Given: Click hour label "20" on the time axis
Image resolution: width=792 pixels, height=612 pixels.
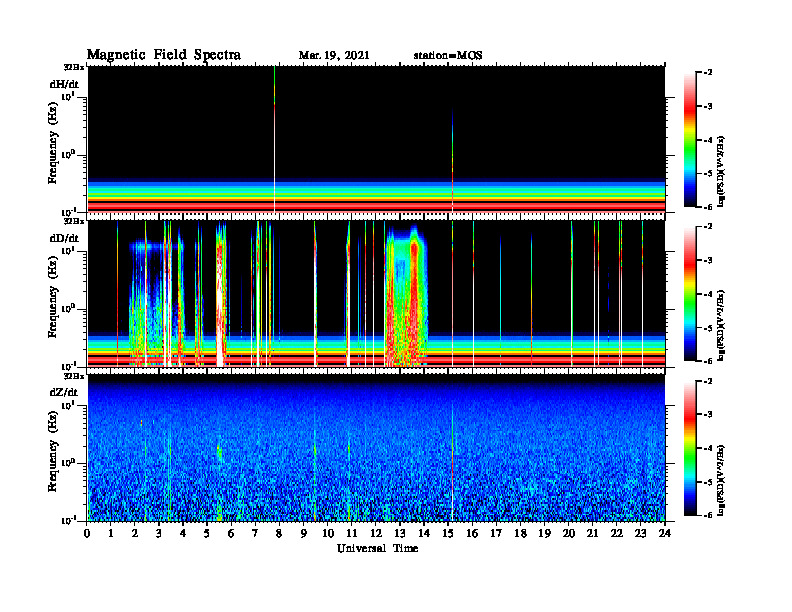Looking at the screenshot, I should pos(568,533).
